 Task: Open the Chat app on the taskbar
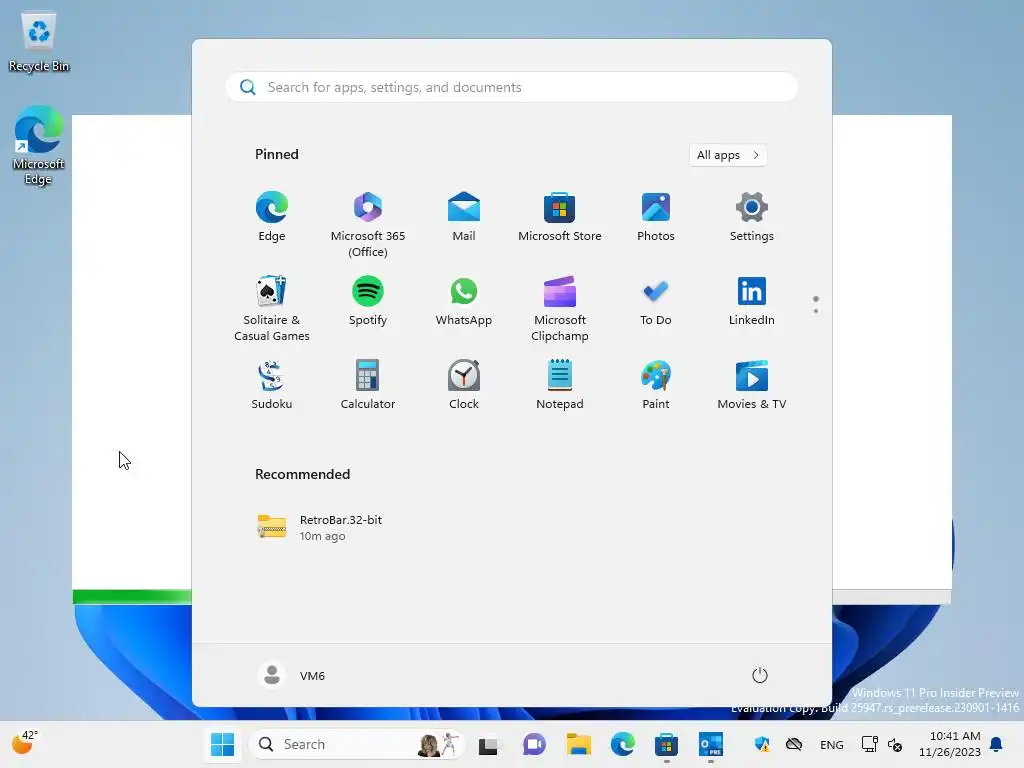pos(534,744)
